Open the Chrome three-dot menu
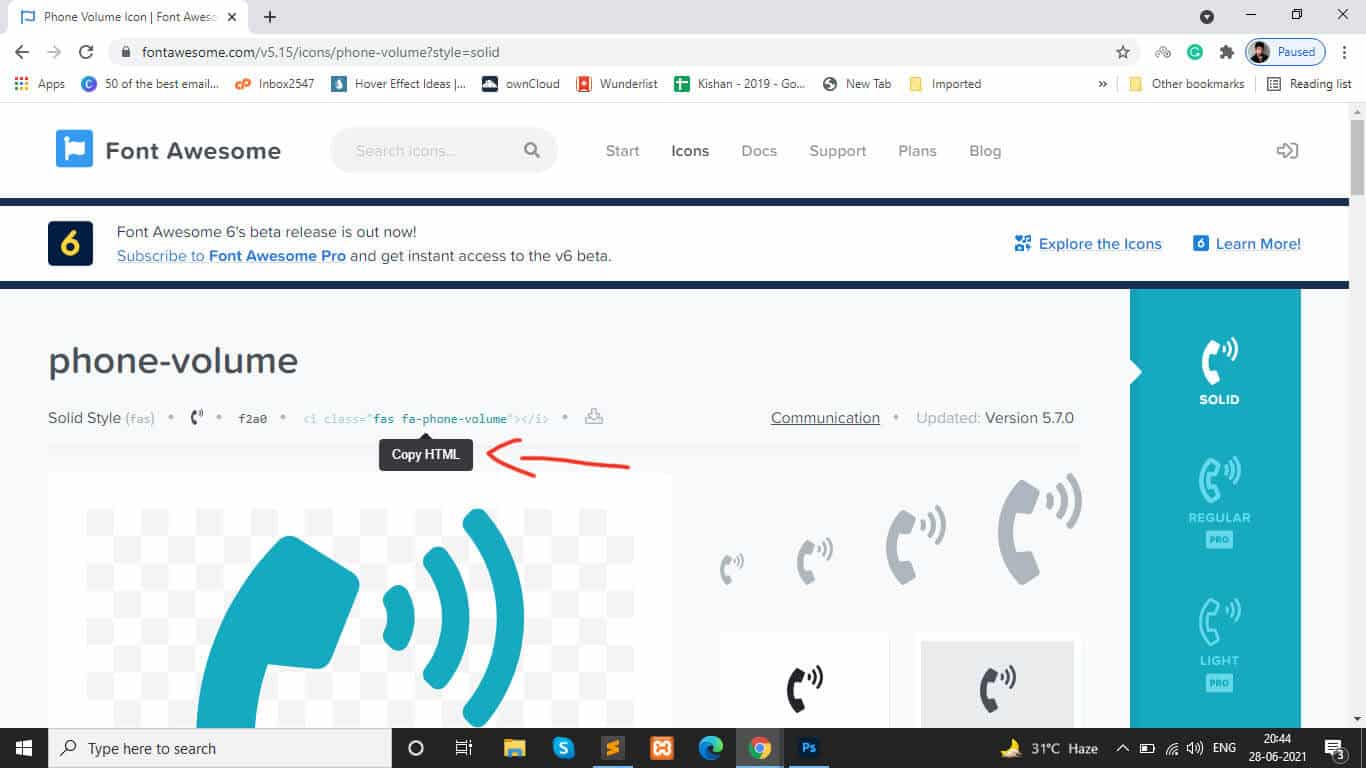Viewport: 1366px width, 768px height. (1346, 51)
